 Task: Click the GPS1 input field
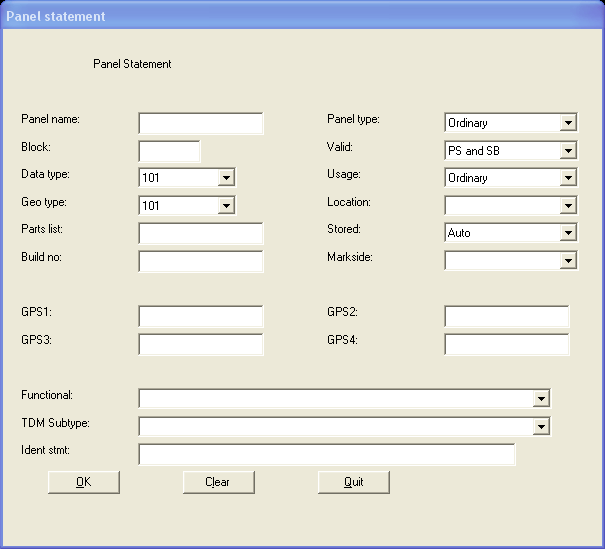[x=201, y=316]
